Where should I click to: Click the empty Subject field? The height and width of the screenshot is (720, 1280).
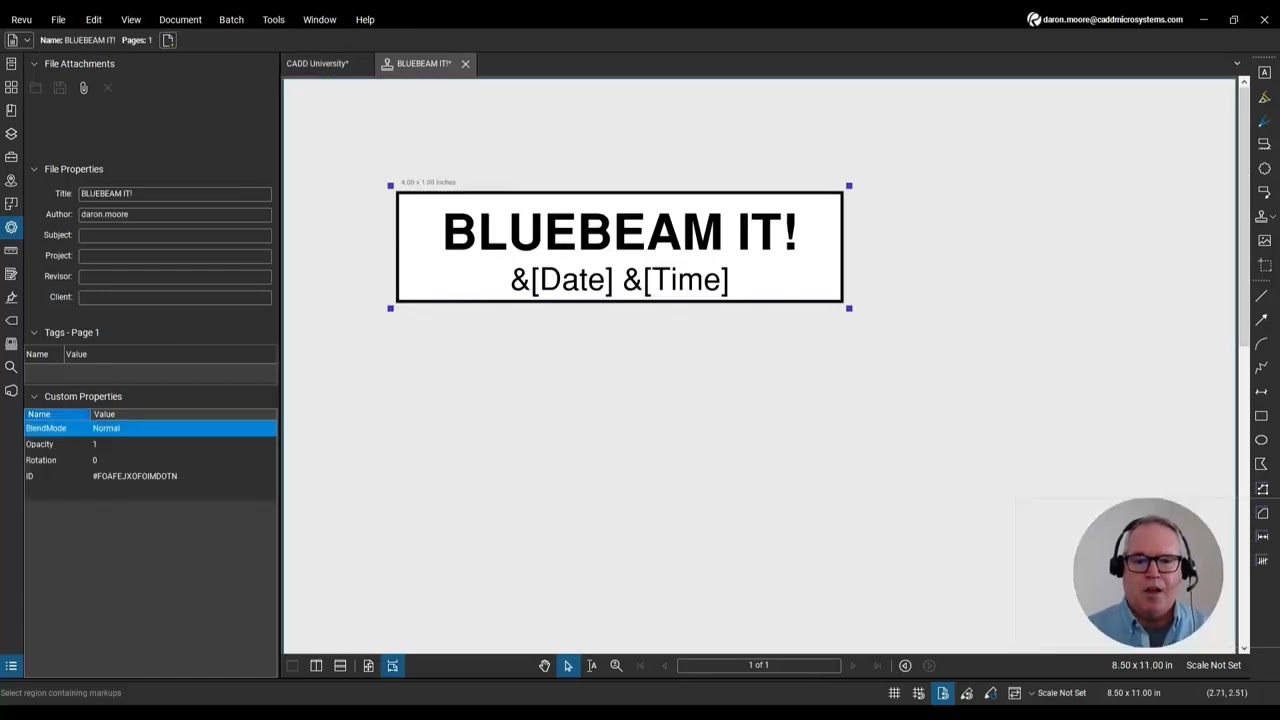click(x=175, y=235)
